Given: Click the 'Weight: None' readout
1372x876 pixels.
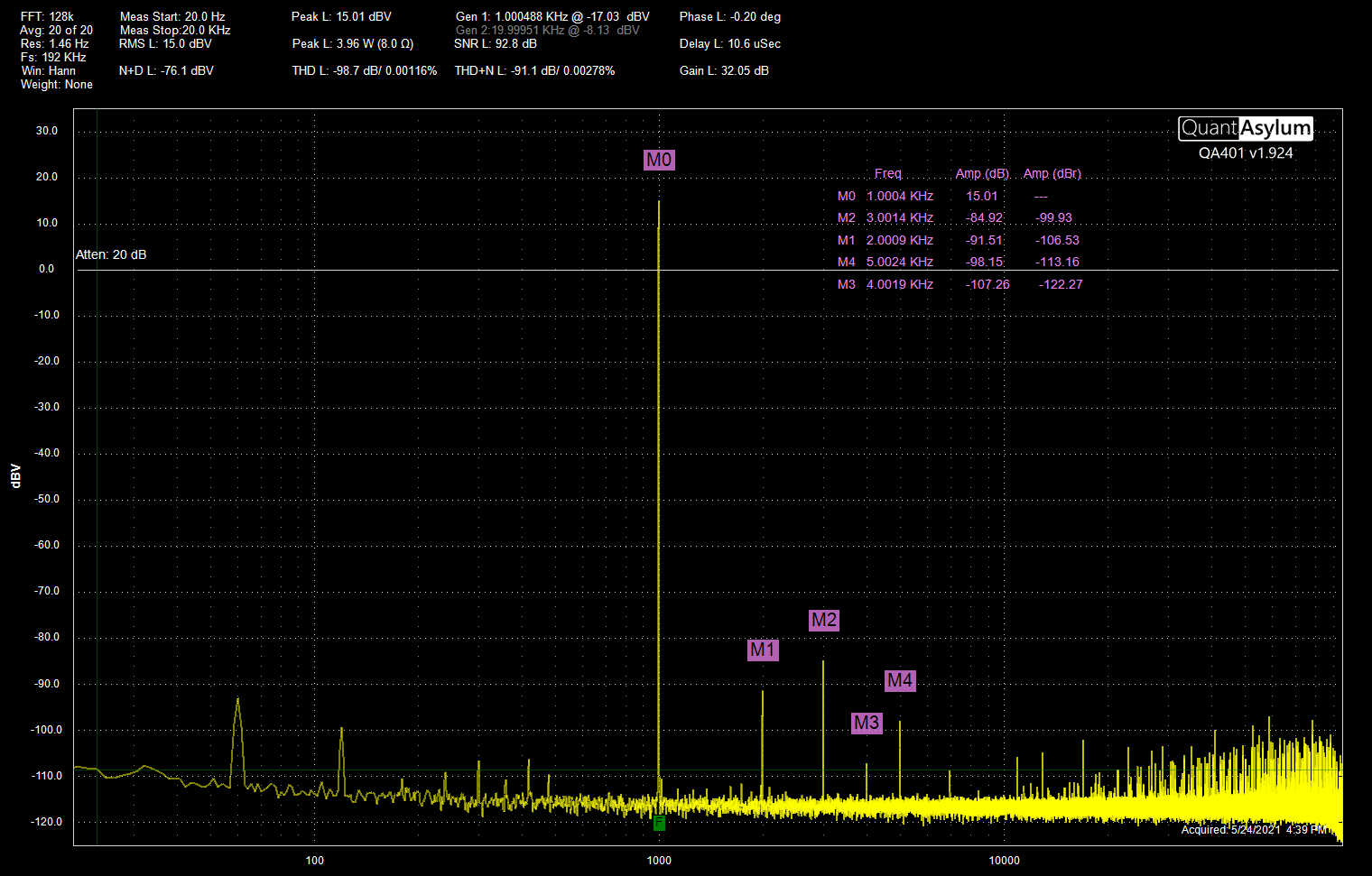Looking at the screenshot, I should [56, 84].
